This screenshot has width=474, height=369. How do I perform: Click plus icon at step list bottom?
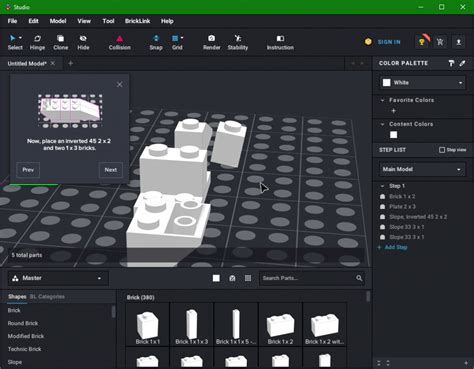(x=466, y=363)
